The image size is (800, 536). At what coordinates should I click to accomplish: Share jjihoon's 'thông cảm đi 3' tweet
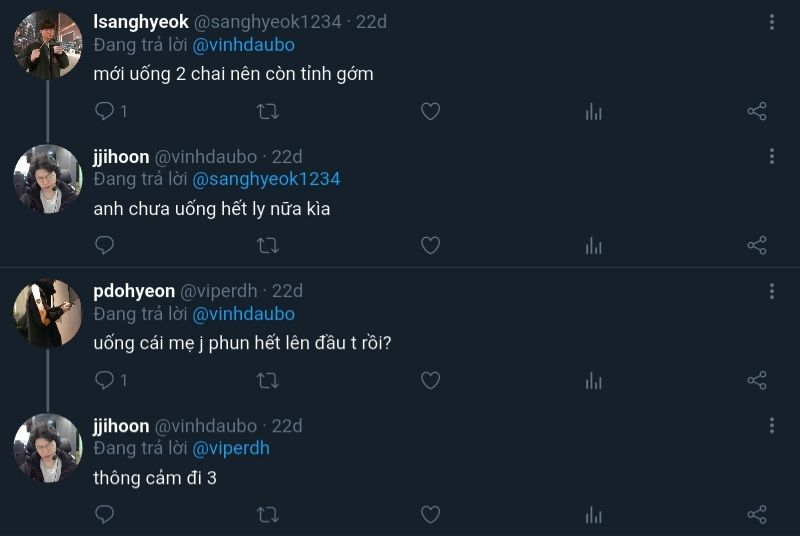click(x=757, y=514)
